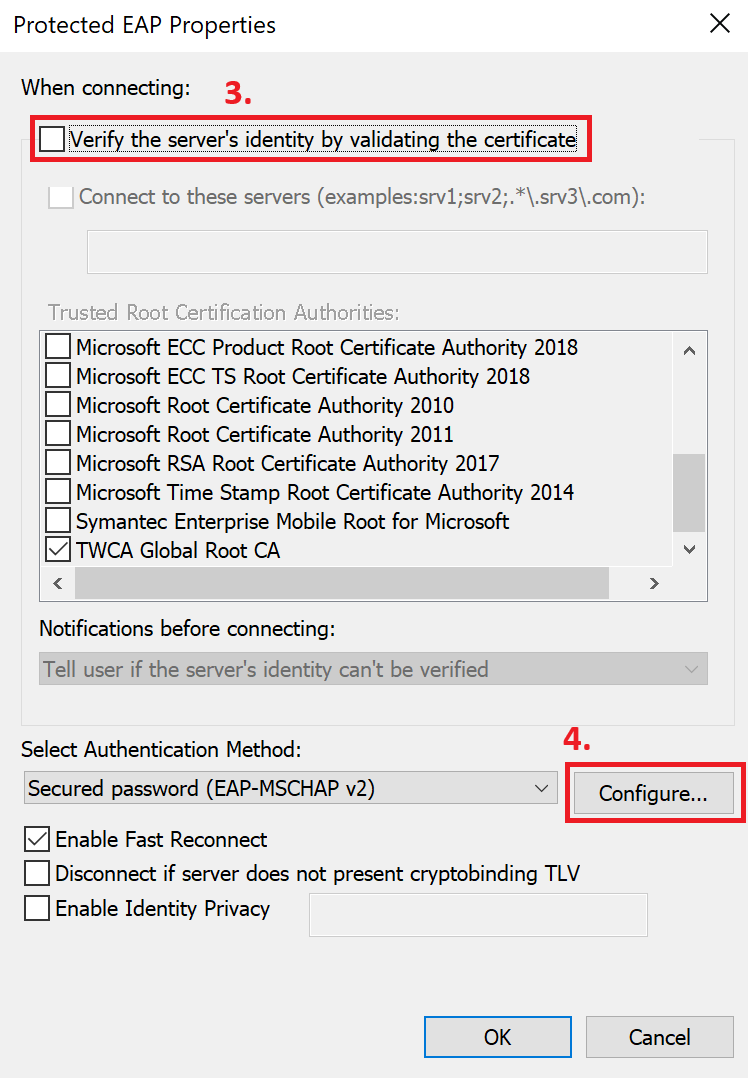Enable Identity Privacy checkbox

[x=37, y=908]
